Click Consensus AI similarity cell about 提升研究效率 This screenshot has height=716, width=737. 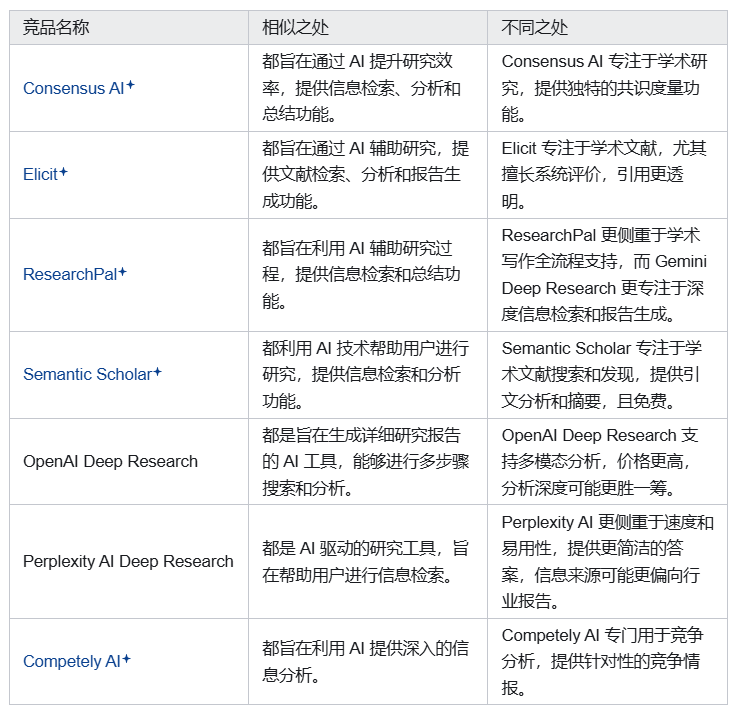click(x=368, y=88)
